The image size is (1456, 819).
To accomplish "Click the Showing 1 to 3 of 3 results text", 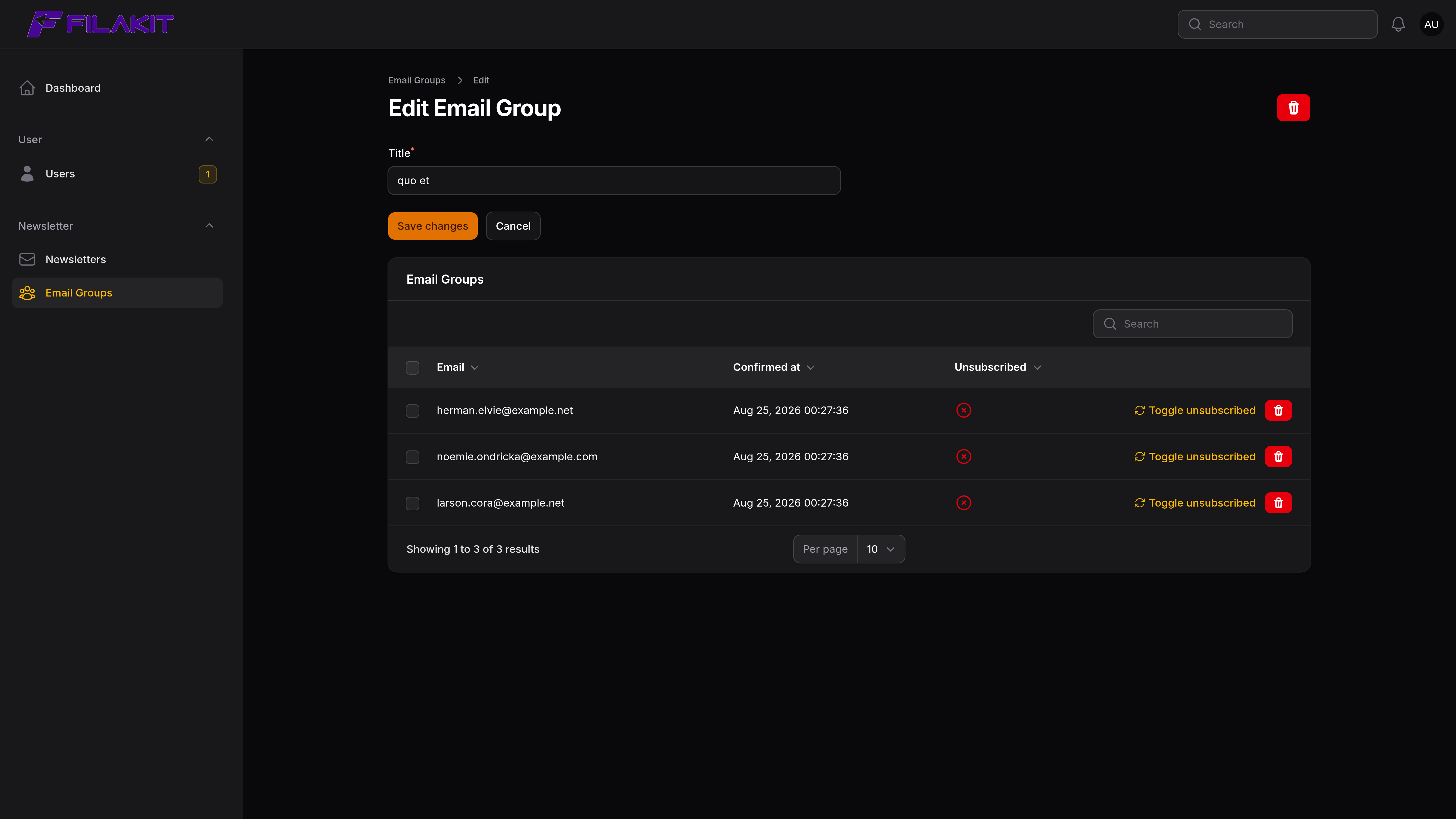I will click(x=473, y=549).
